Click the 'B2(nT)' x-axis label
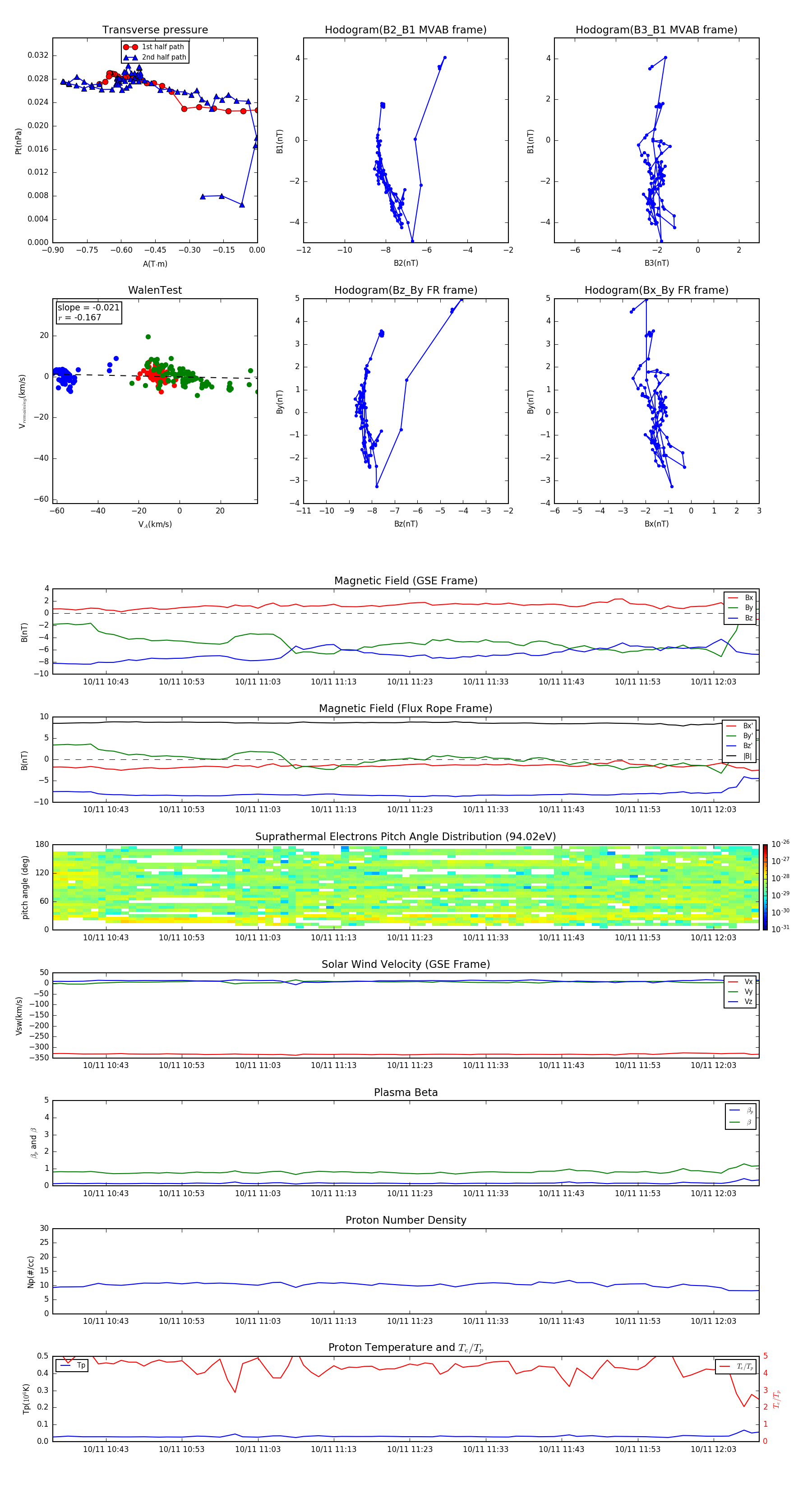Screen dimensions: 812x1489 (x=406, y=263)
